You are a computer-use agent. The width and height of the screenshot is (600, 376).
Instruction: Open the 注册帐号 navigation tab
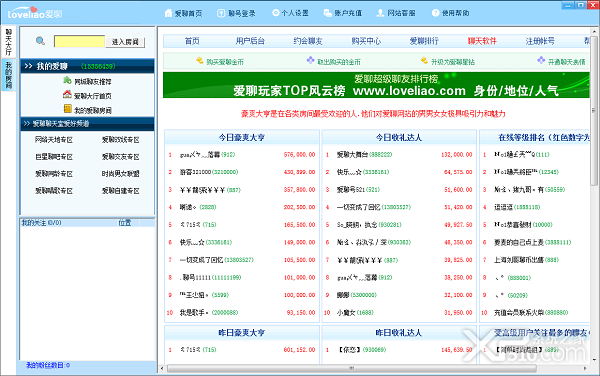540,41
